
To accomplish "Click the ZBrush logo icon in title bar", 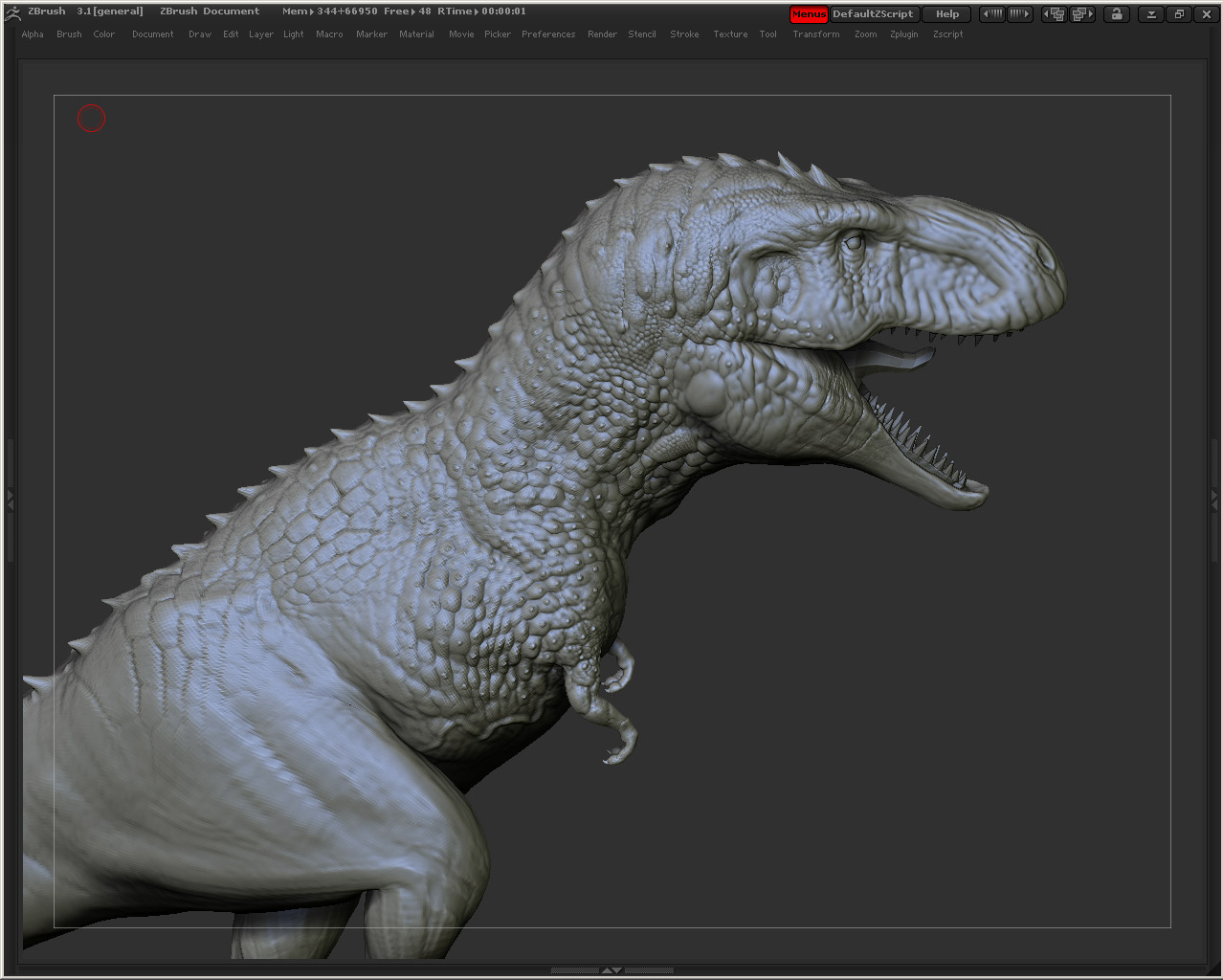I will point(12,12).
